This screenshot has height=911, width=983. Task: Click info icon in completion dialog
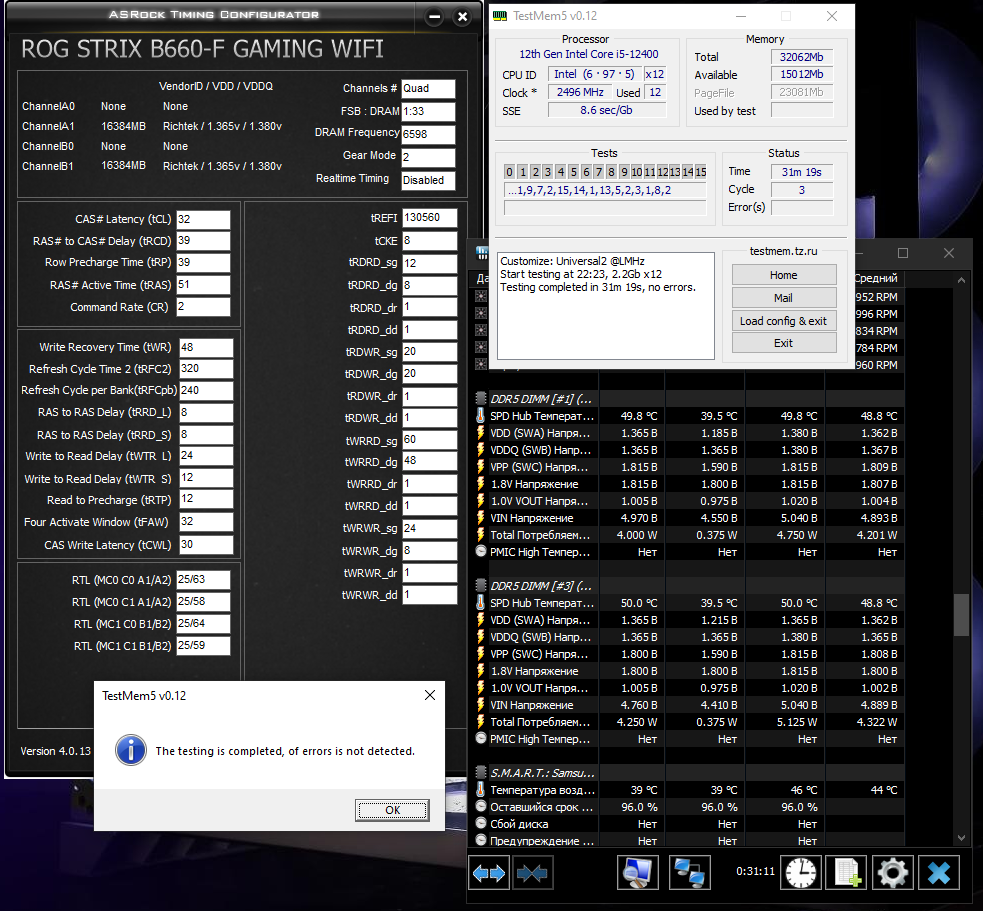130,750
